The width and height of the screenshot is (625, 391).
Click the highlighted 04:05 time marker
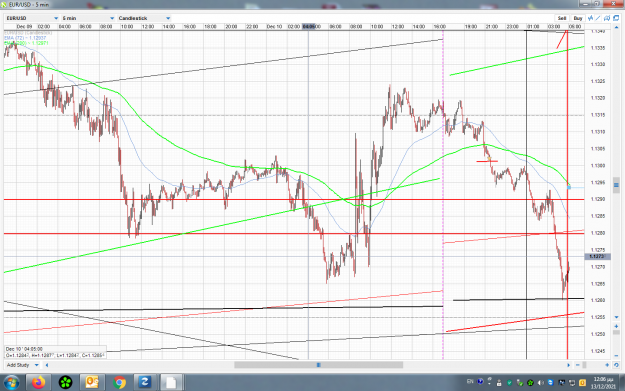point(309,26)
